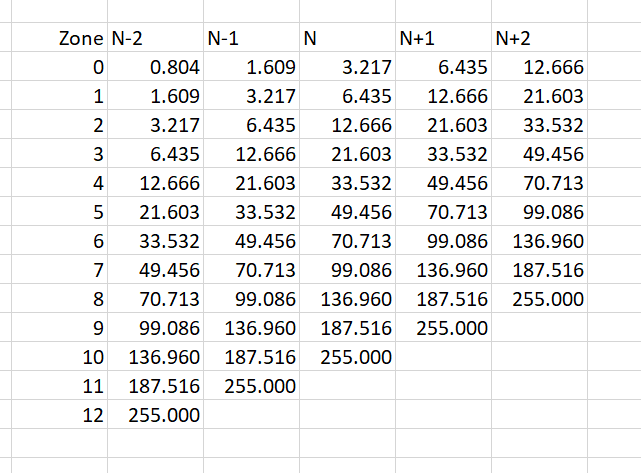641x473 pixels.
Task: Select 187.516 in Zone 9 row
Action: [348, 327]
